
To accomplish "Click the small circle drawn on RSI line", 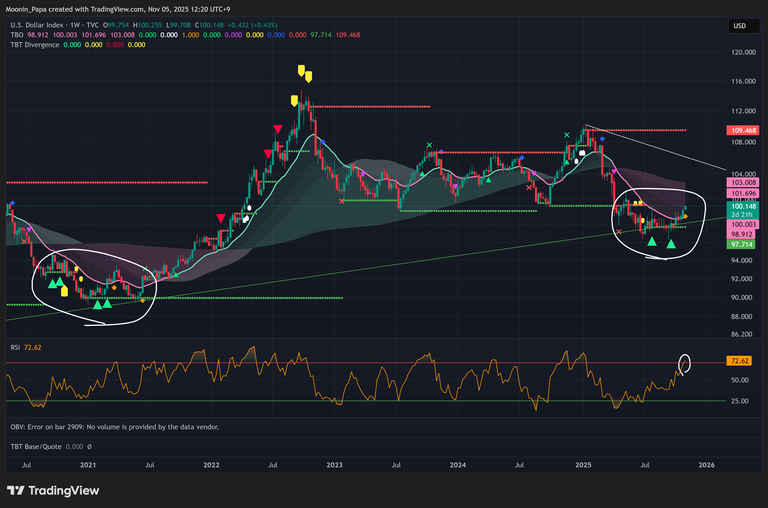I will coord(685,362).
